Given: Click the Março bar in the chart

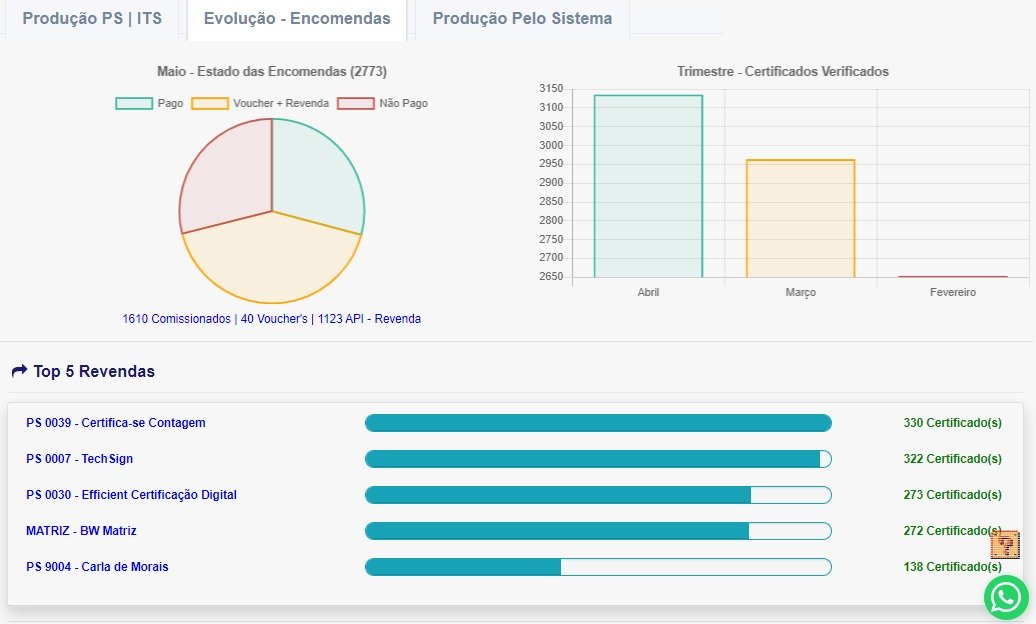Looking at the screenshot, I should click(800, 218).
